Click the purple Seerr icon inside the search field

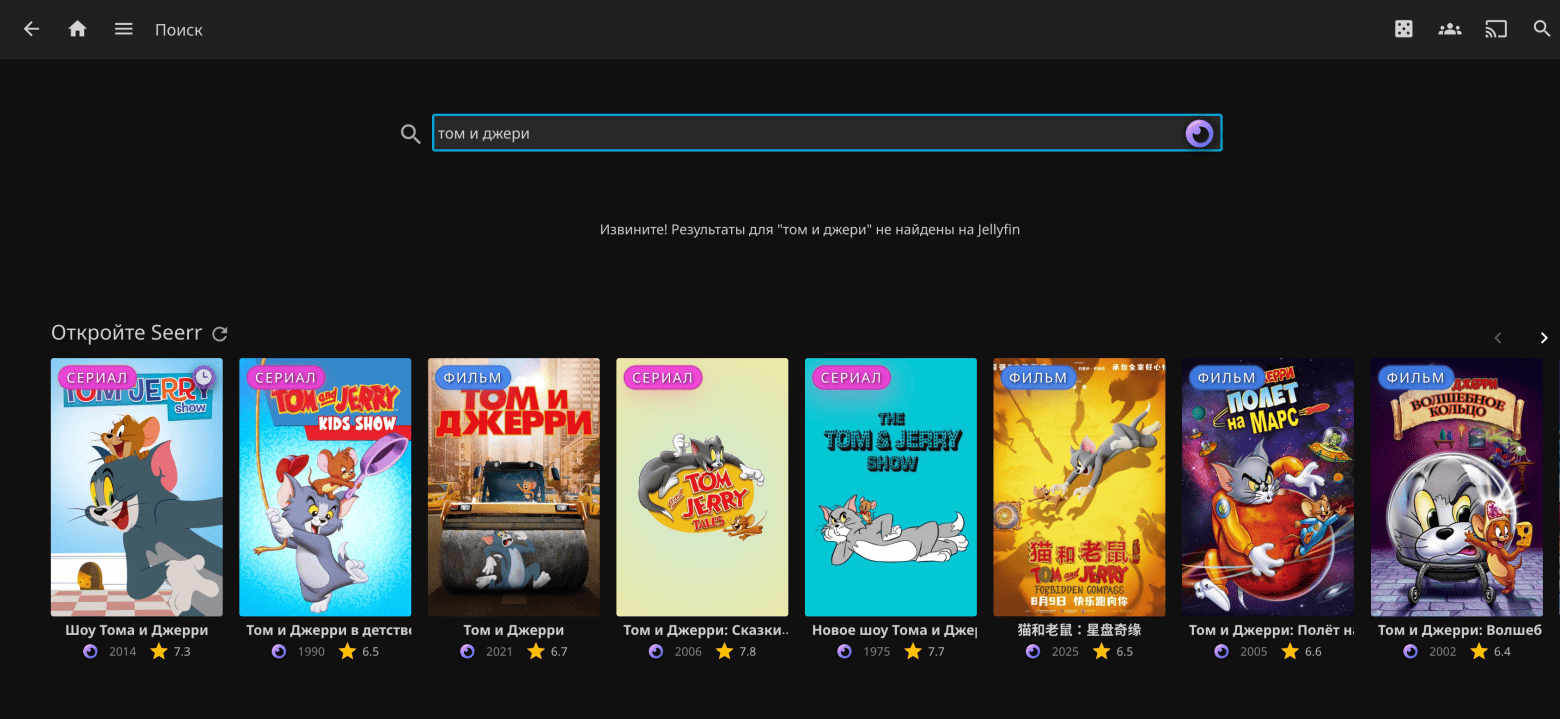pyautogui.click(x=1199, y=133)
